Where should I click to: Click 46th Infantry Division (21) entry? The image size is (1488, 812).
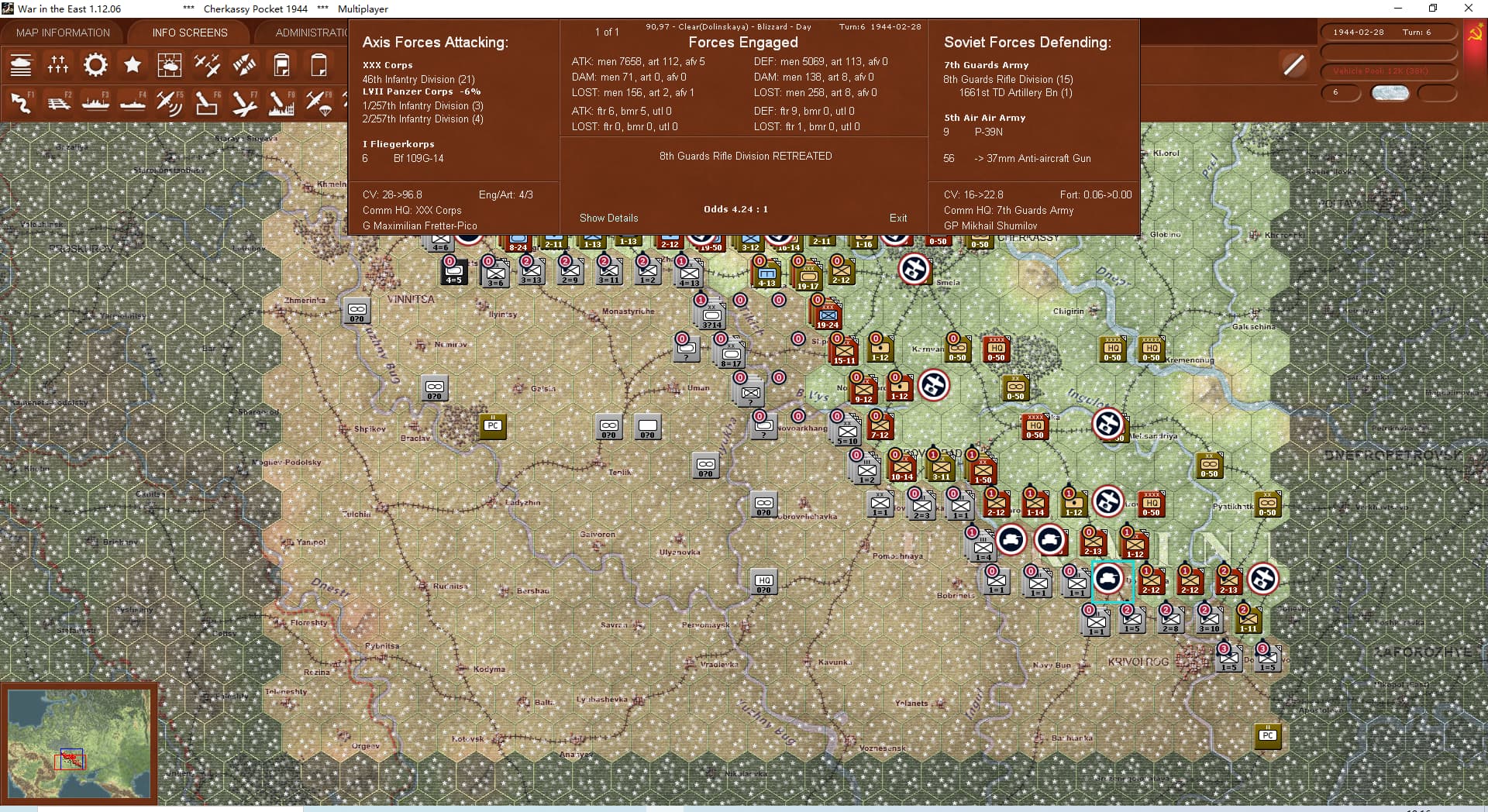[x=418, y=79]
